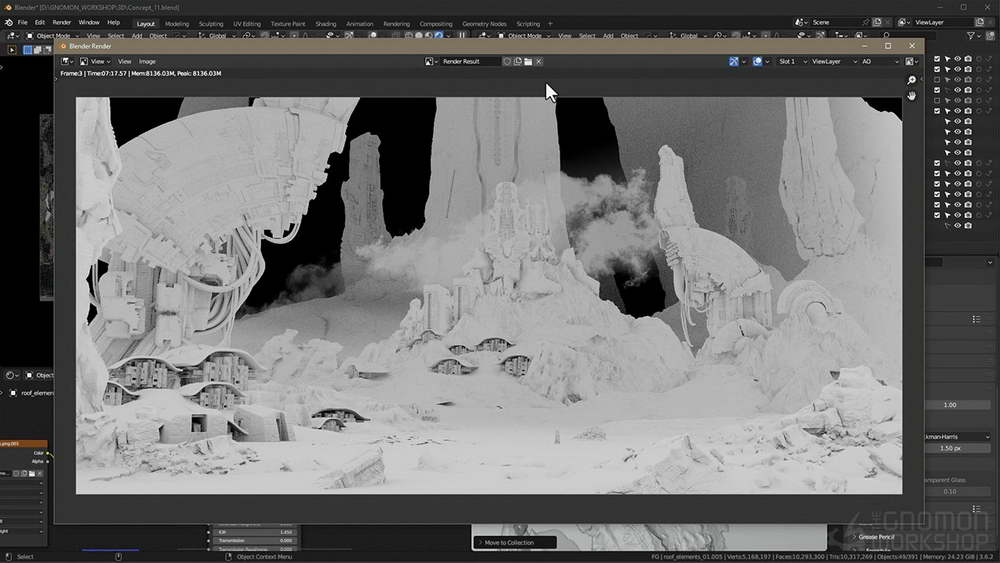The width and height of the screenshot is (1000, 563).
Task: Click the Object Context Menu status bar hint
Action: [264, 557]
